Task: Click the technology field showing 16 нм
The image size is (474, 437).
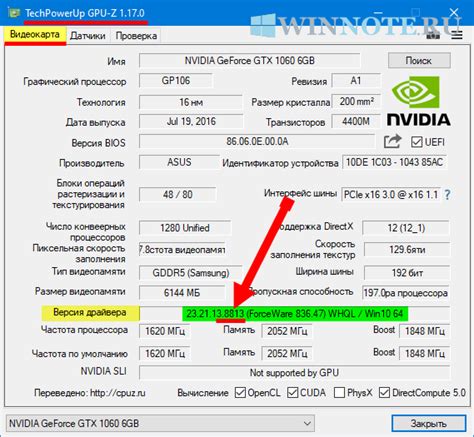Action: tap(191, 102)
